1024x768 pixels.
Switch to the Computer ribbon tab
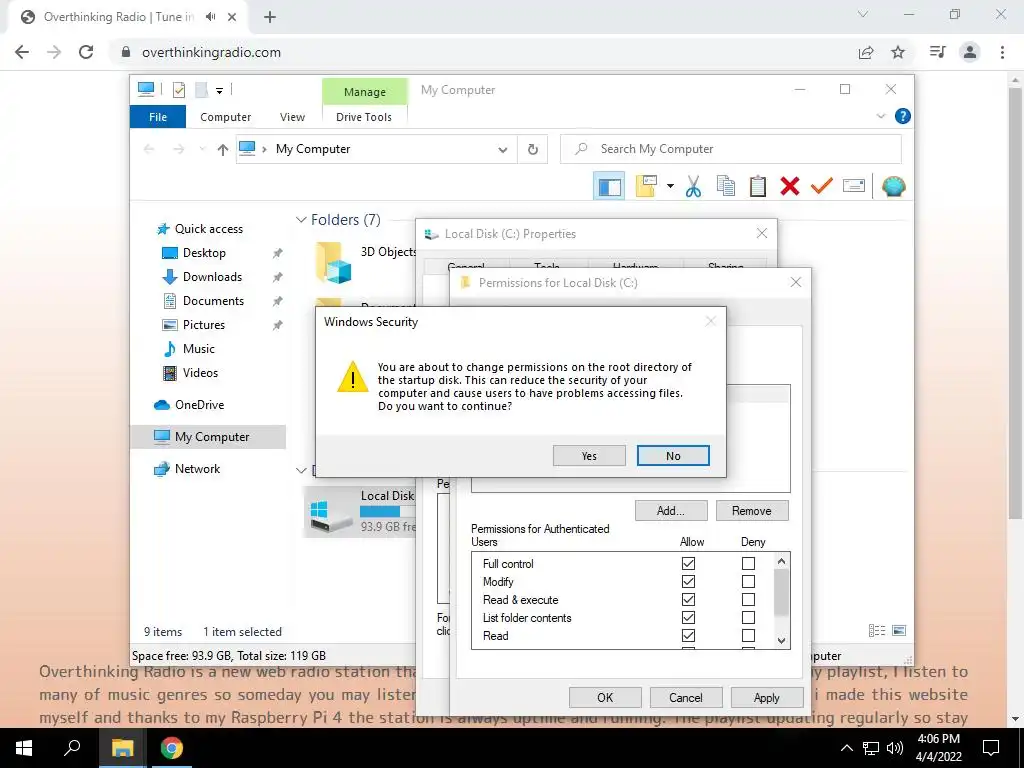click(x=225, y=117)
